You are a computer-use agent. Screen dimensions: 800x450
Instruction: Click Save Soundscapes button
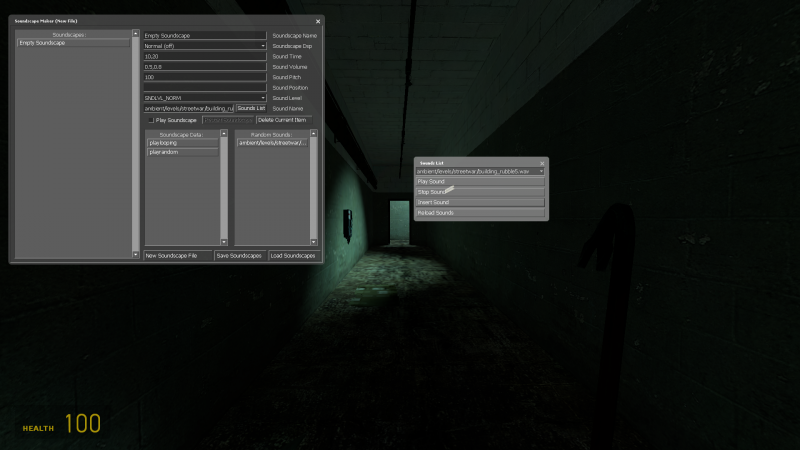(240, 256)
